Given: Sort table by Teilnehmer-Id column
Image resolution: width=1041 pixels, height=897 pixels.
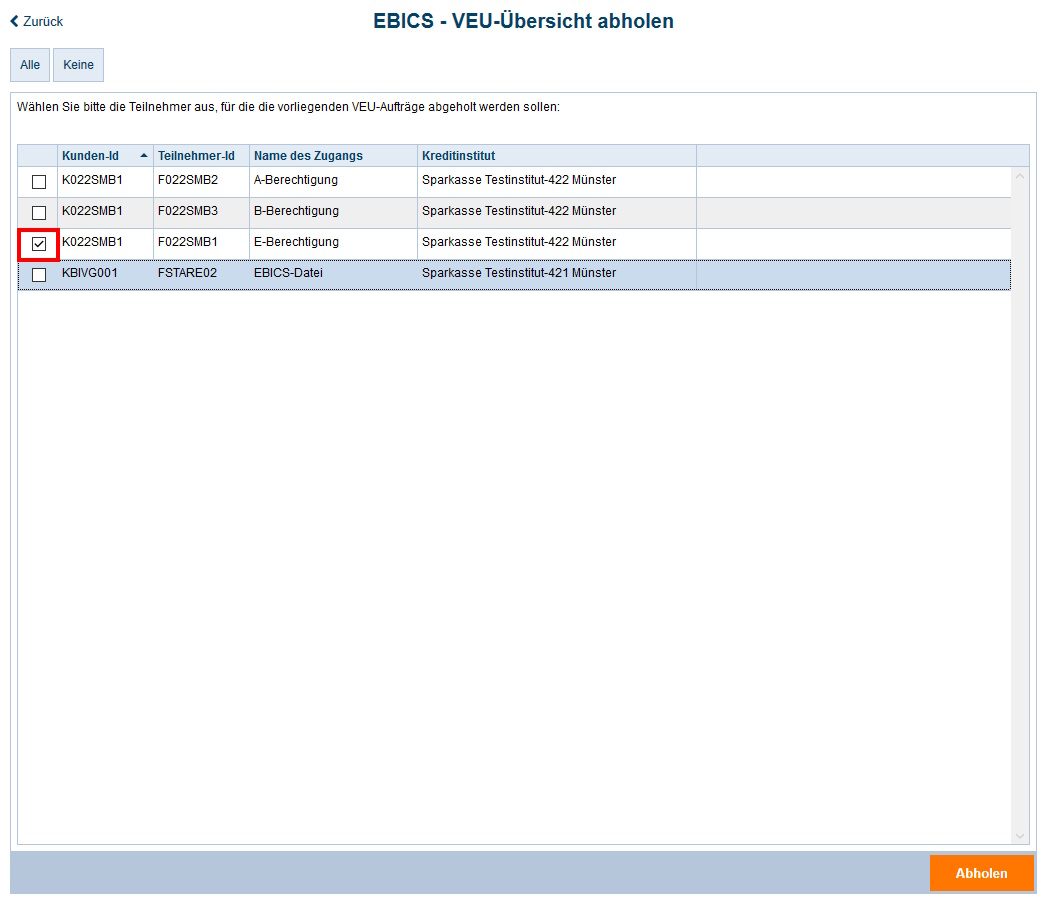Looking at the screenshot, I should point(196,156).
